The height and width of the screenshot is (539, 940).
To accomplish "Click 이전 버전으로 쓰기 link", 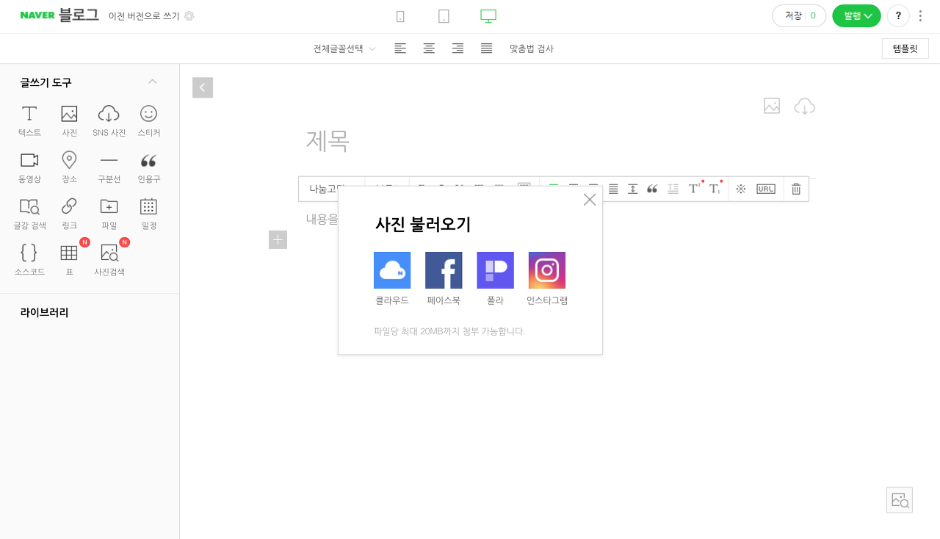I will tap(143, 16).
